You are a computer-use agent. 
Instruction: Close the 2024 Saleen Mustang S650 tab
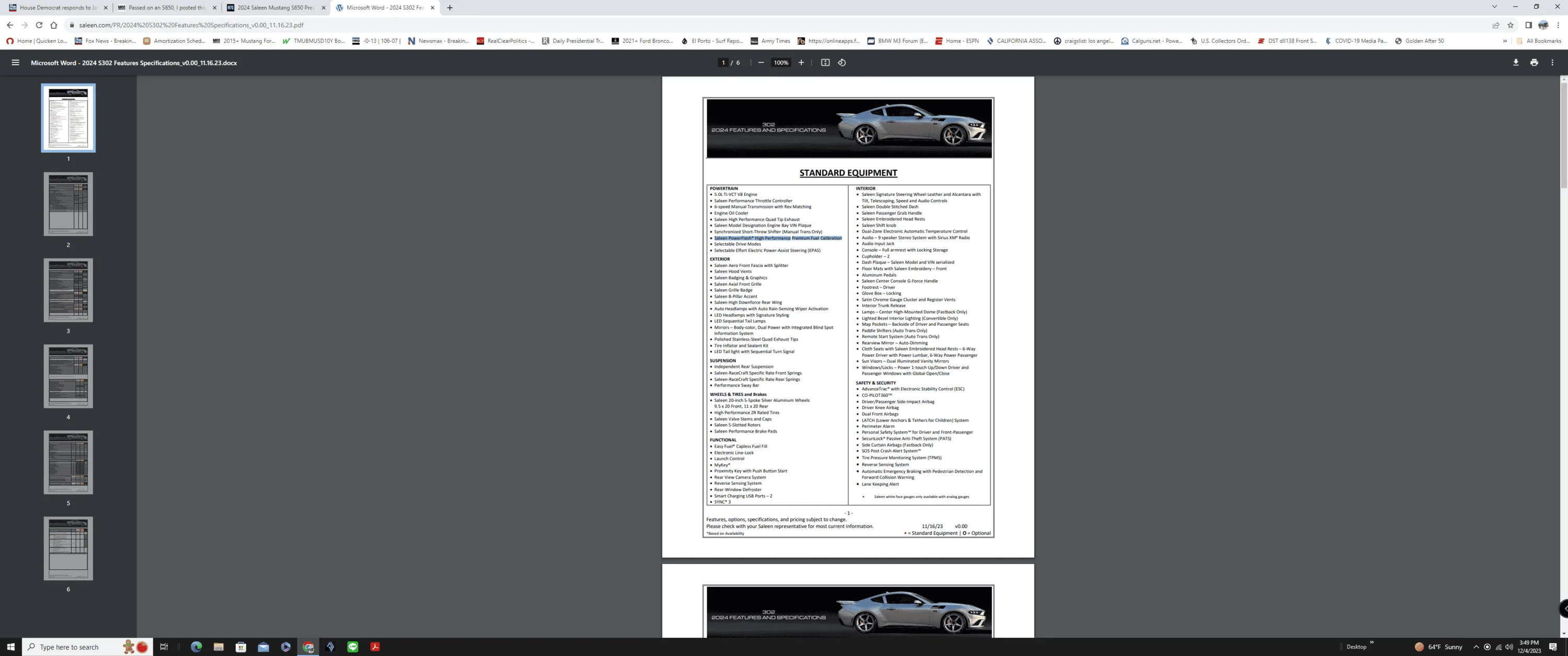(x=323, y=8)
